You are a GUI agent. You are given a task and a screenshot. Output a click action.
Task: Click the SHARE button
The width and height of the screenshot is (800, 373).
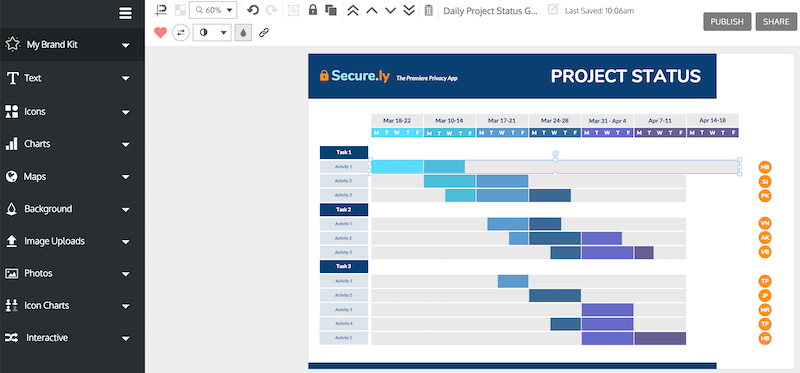[776, 22]
